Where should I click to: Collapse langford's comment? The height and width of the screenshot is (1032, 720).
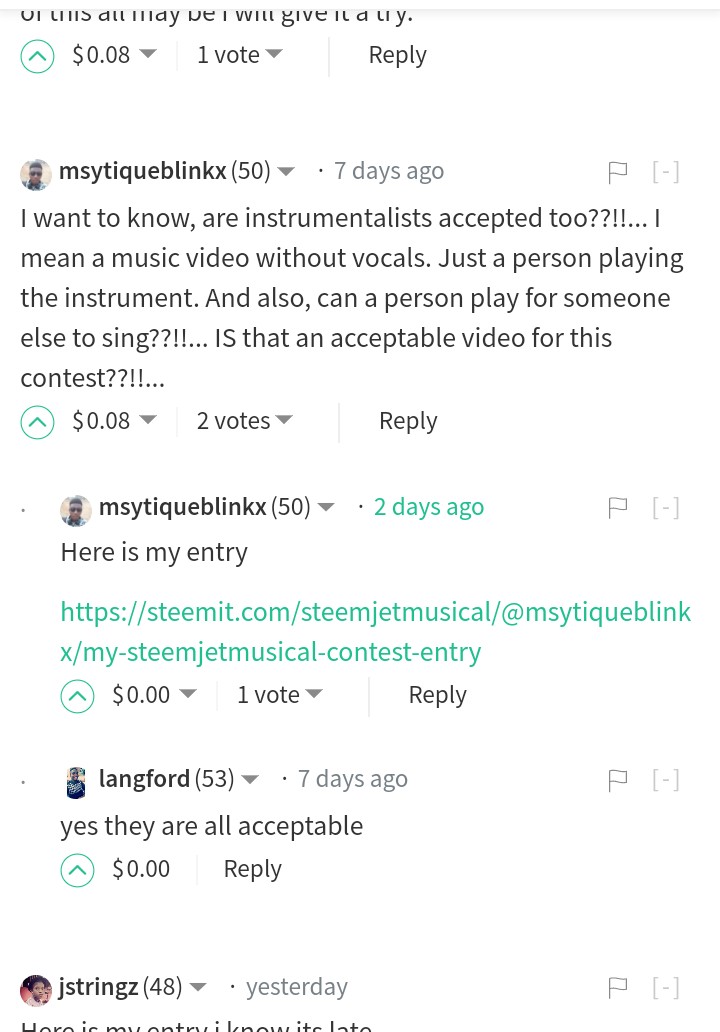[666, 780]
